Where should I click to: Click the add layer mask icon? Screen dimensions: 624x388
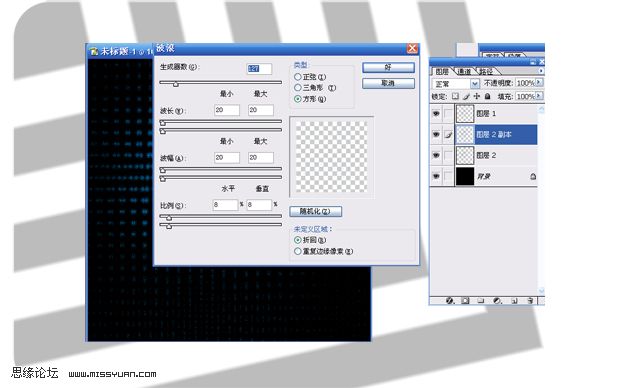(x=465, y=301)
